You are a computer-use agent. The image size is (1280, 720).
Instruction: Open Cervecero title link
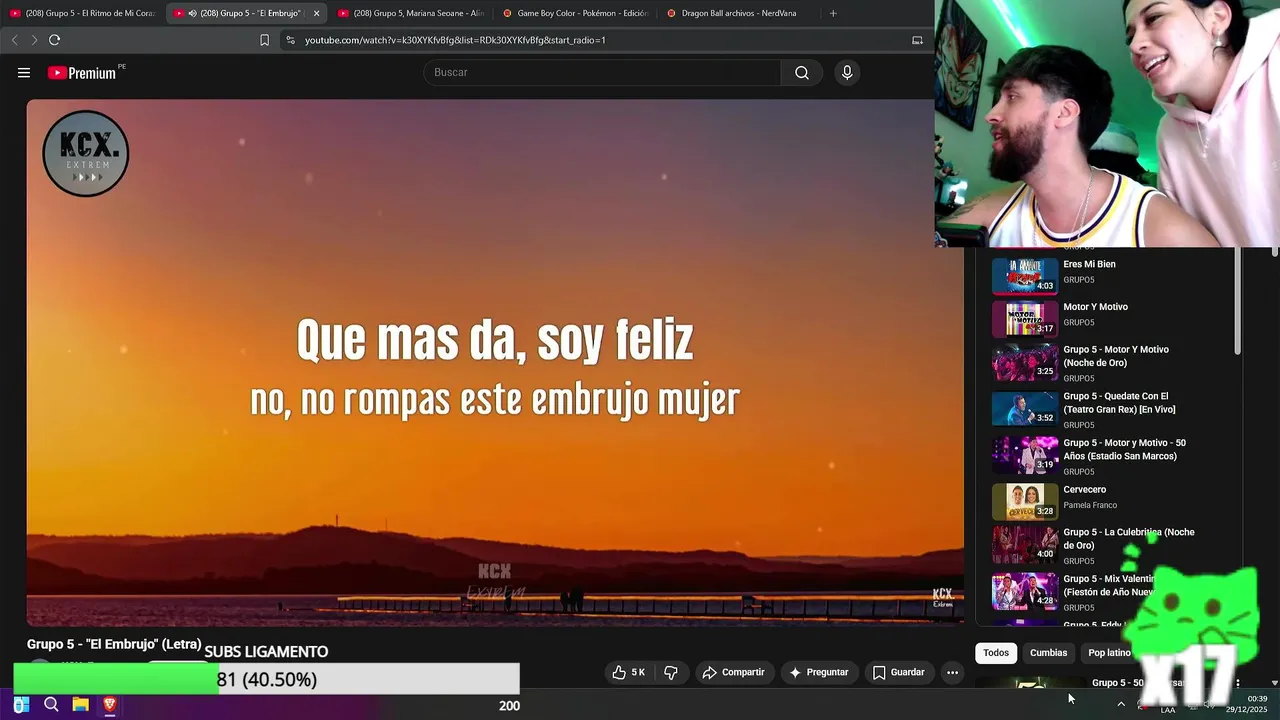(1084, 490)
